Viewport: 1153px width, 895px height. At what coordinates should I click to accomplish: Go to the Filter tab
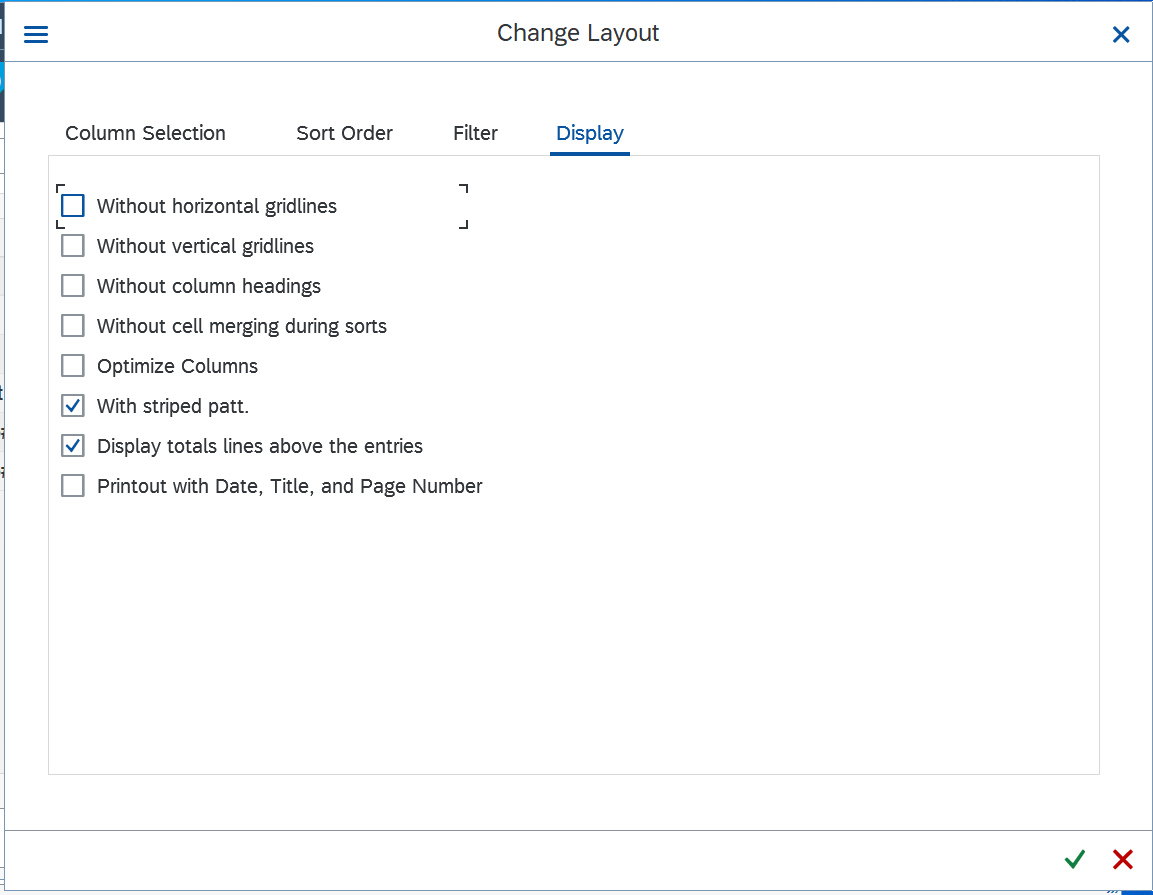tap(475, 133)
